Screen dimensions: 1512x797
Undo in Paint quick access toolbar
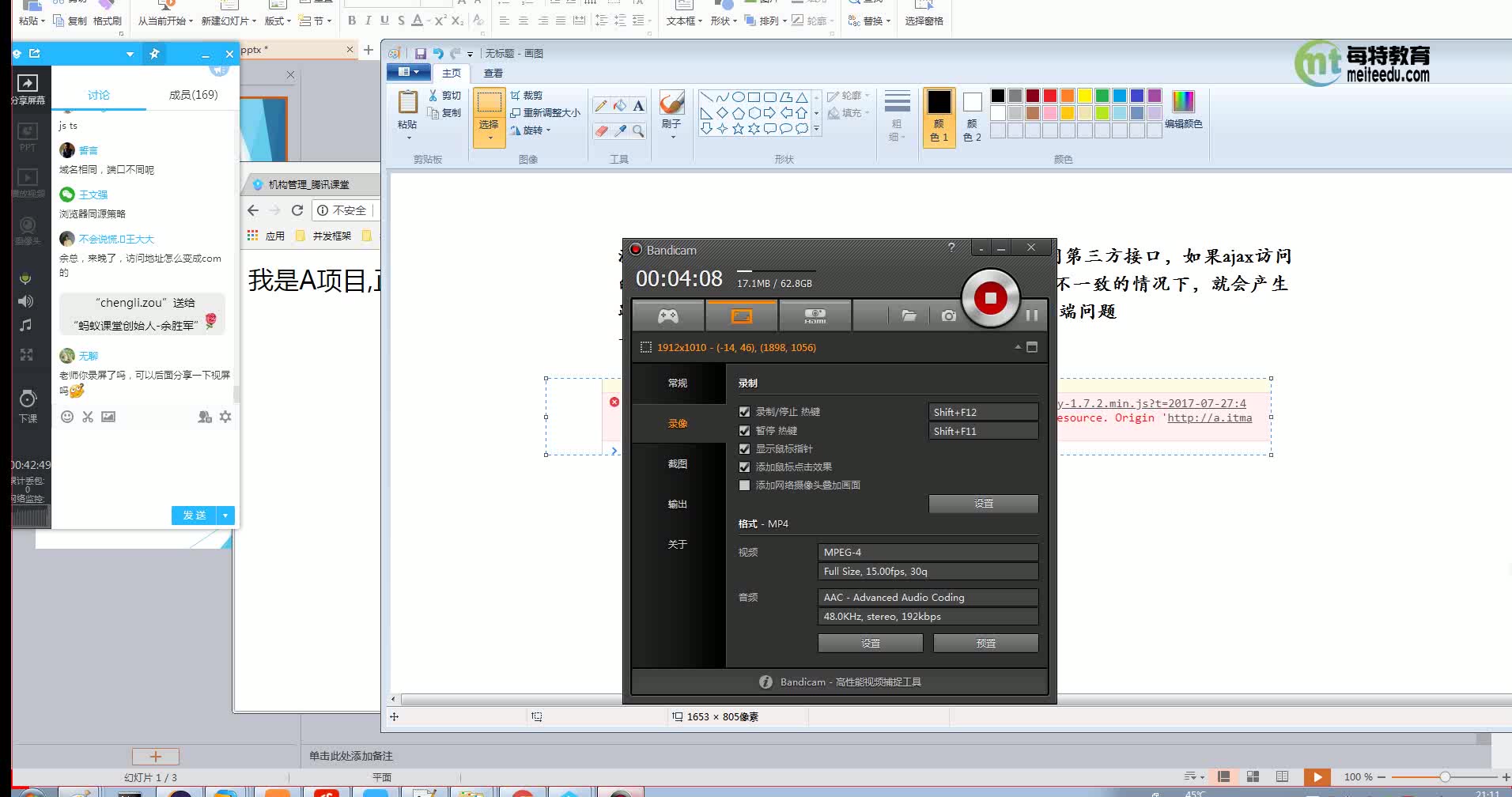[x=438, y=53]
